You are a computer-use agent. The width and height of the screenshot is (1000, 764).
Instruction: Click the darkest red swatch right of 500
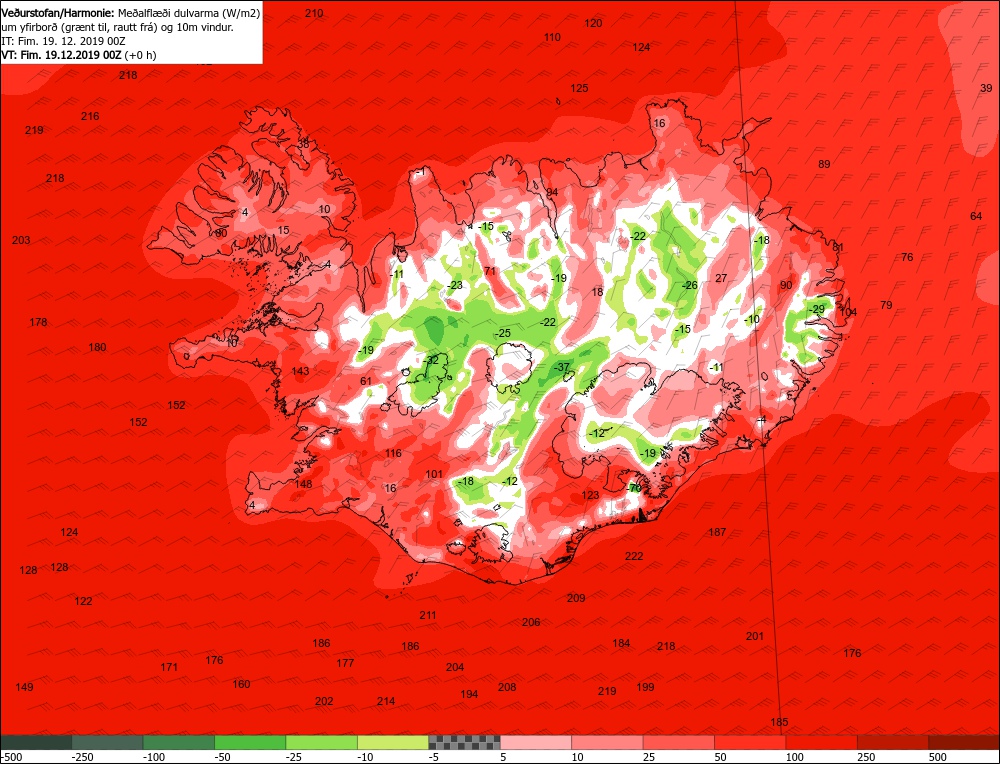[964, 742]
